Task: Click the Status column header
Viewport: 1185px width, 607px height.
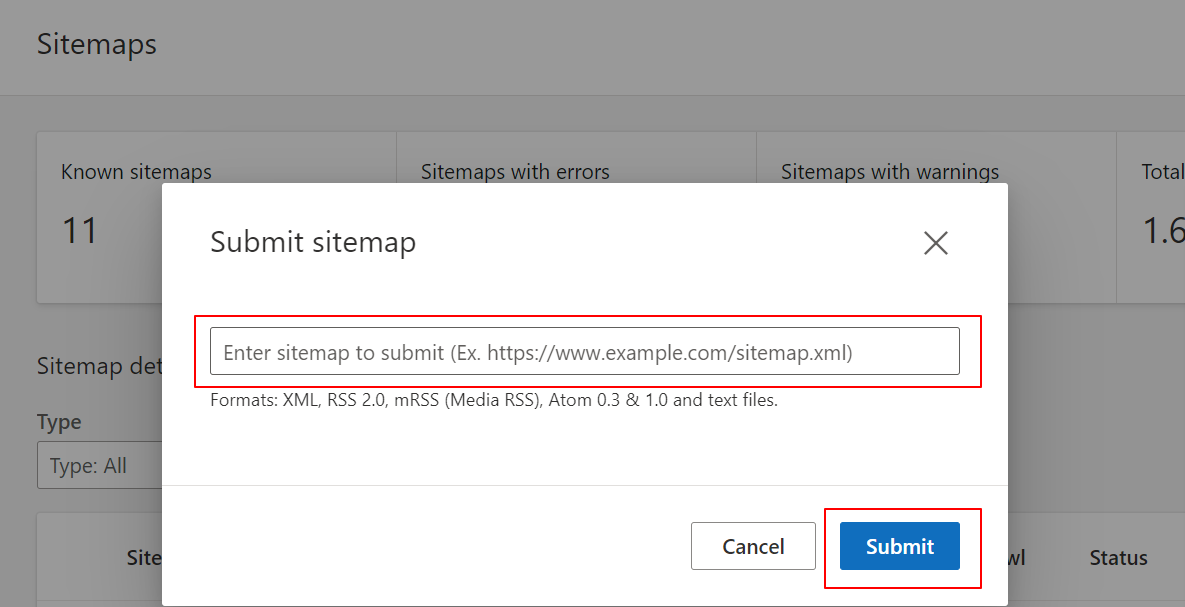Action: pos(1118,558)
